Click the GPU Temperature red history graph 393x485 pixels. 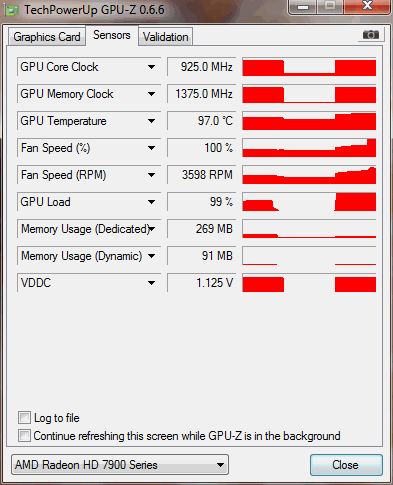point(309,121)
